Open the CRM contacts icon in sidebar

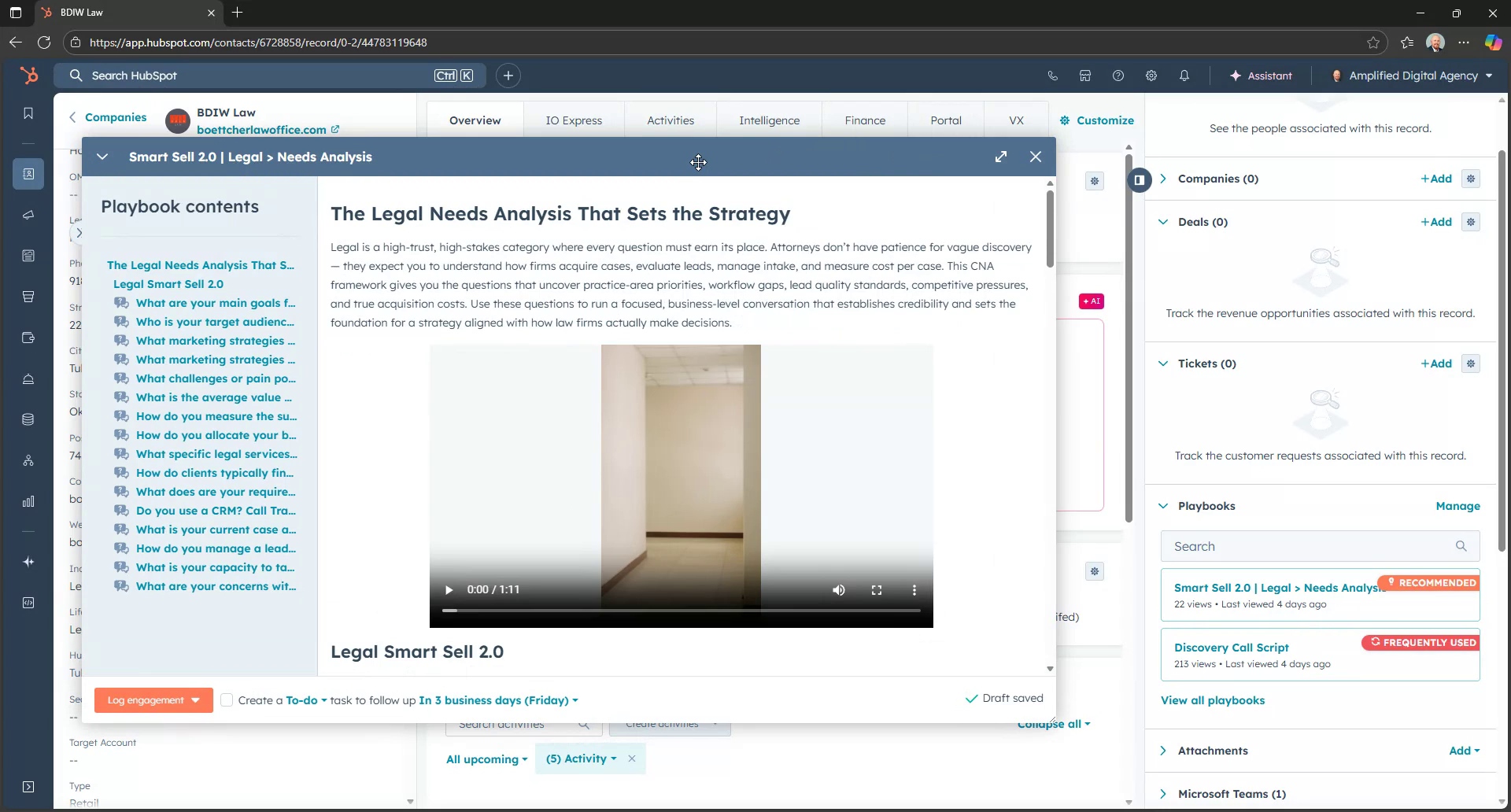point(28,174)
